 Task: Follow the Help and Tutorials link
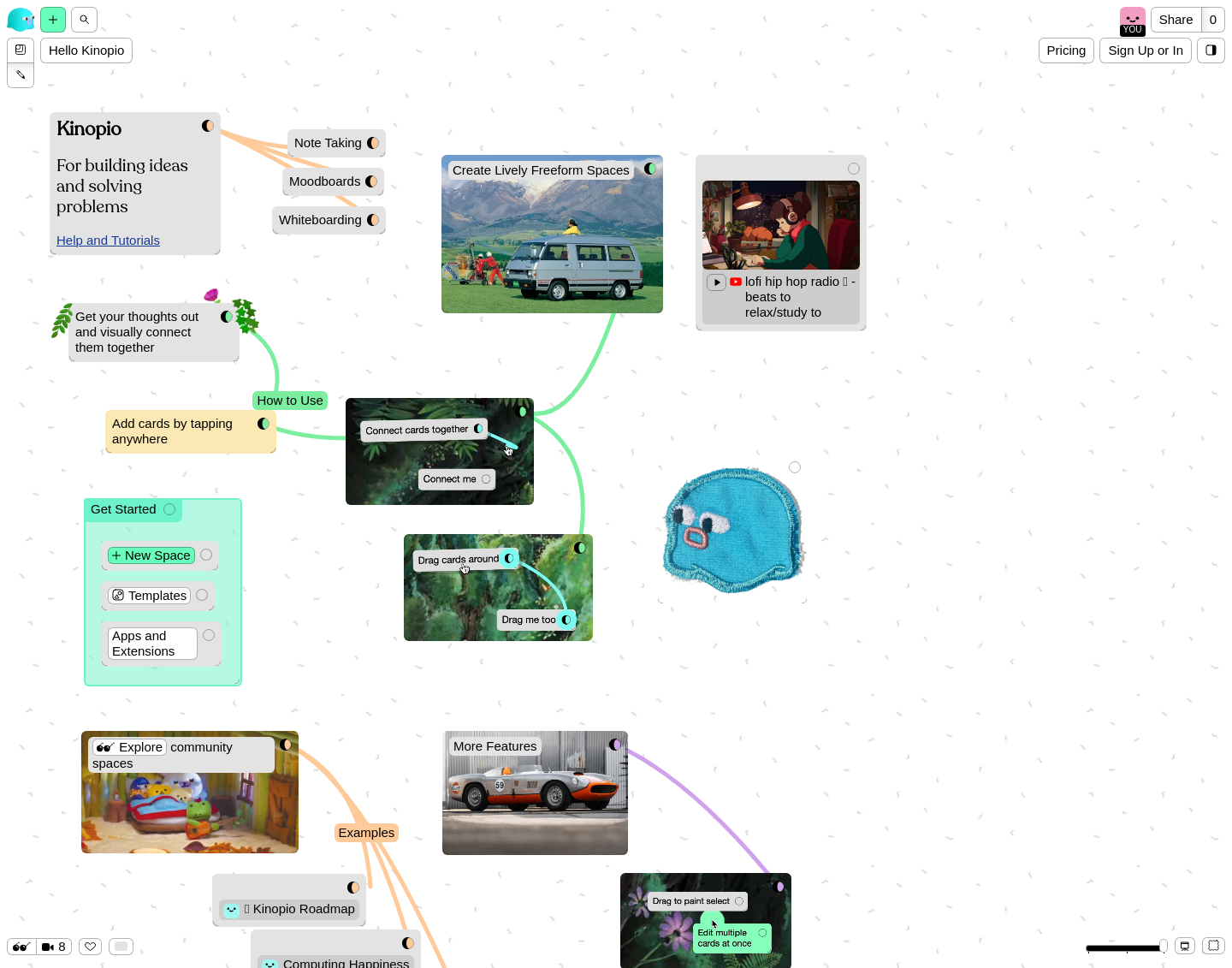[x=108, y=241]
